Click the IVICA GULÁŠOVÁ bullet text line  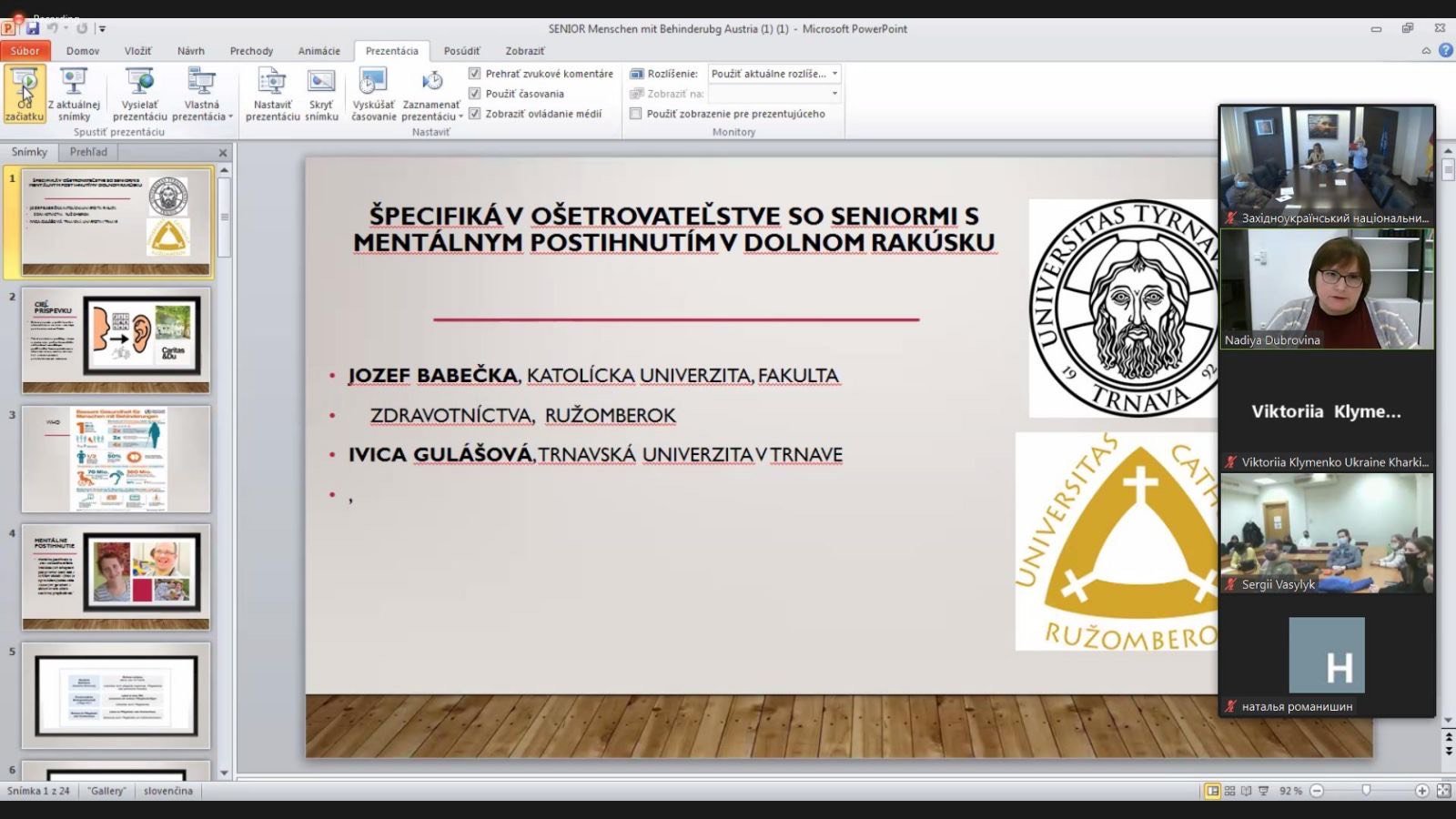[595, 454]
